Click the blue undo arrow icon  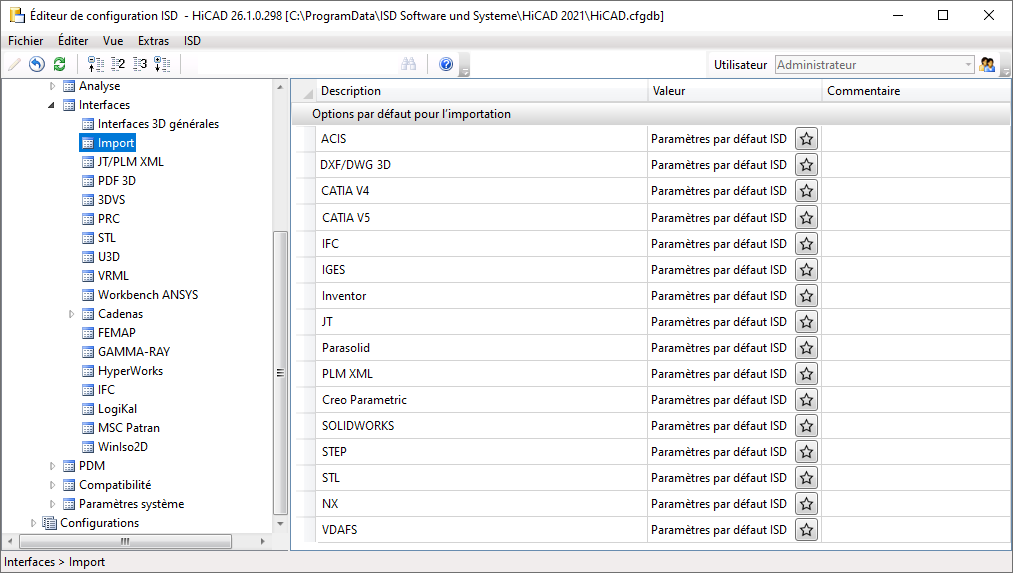click(37, 64)
